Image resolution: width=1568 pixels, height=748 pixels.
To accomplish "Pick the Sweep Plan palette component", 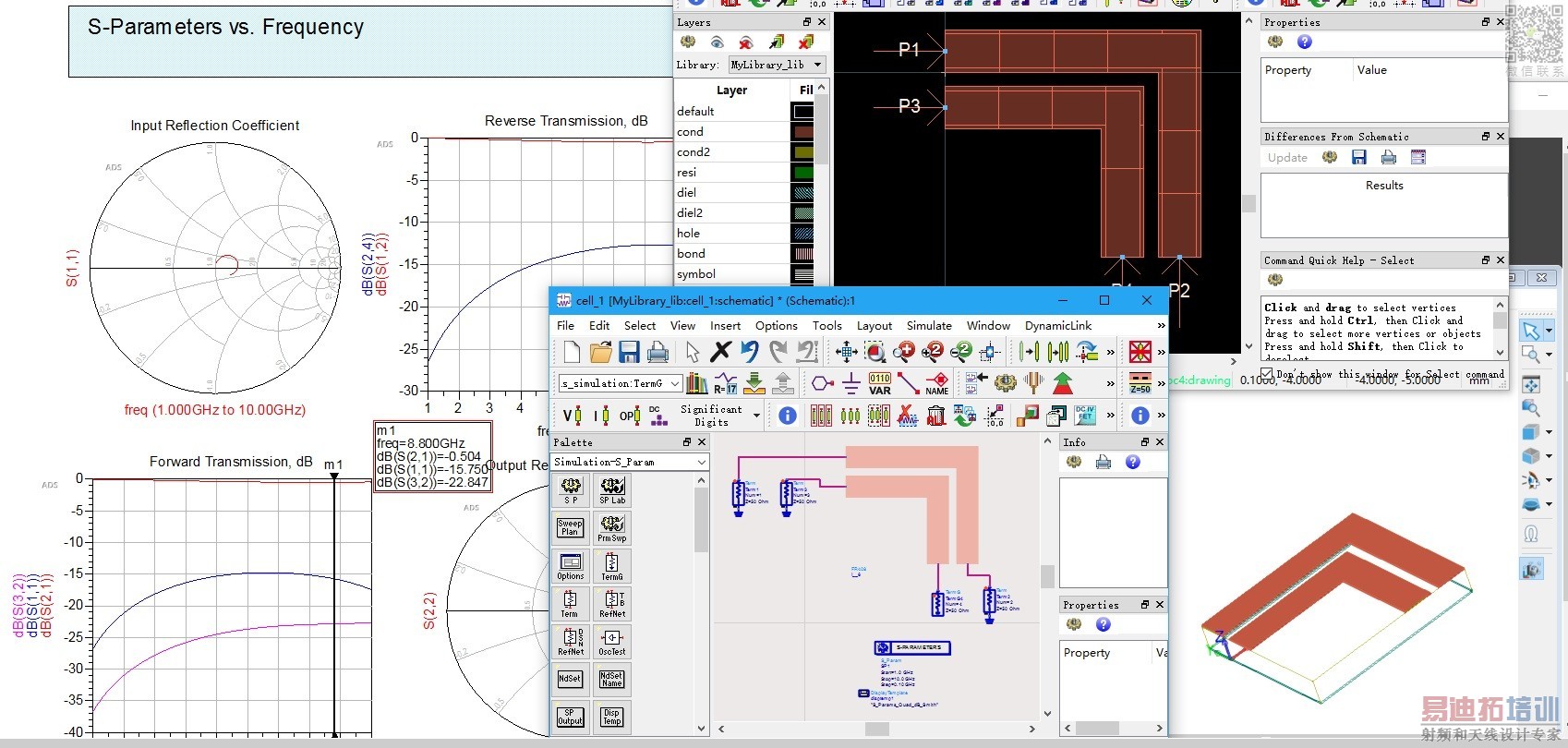I will 570,527.
